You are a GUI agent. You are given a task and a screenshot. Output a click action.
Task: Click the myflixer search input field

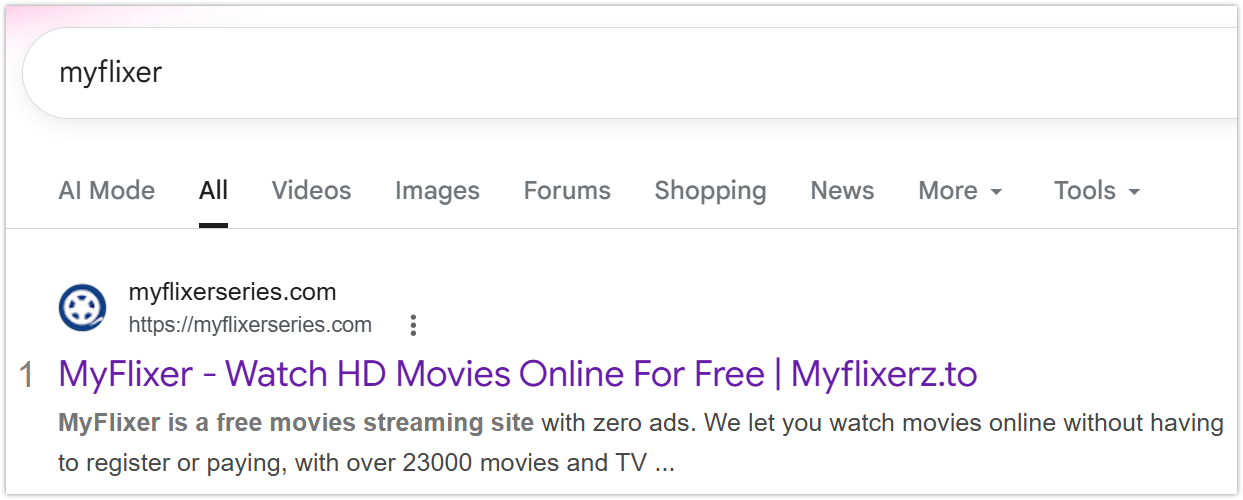pyautogui.click(x=630, y=73)
